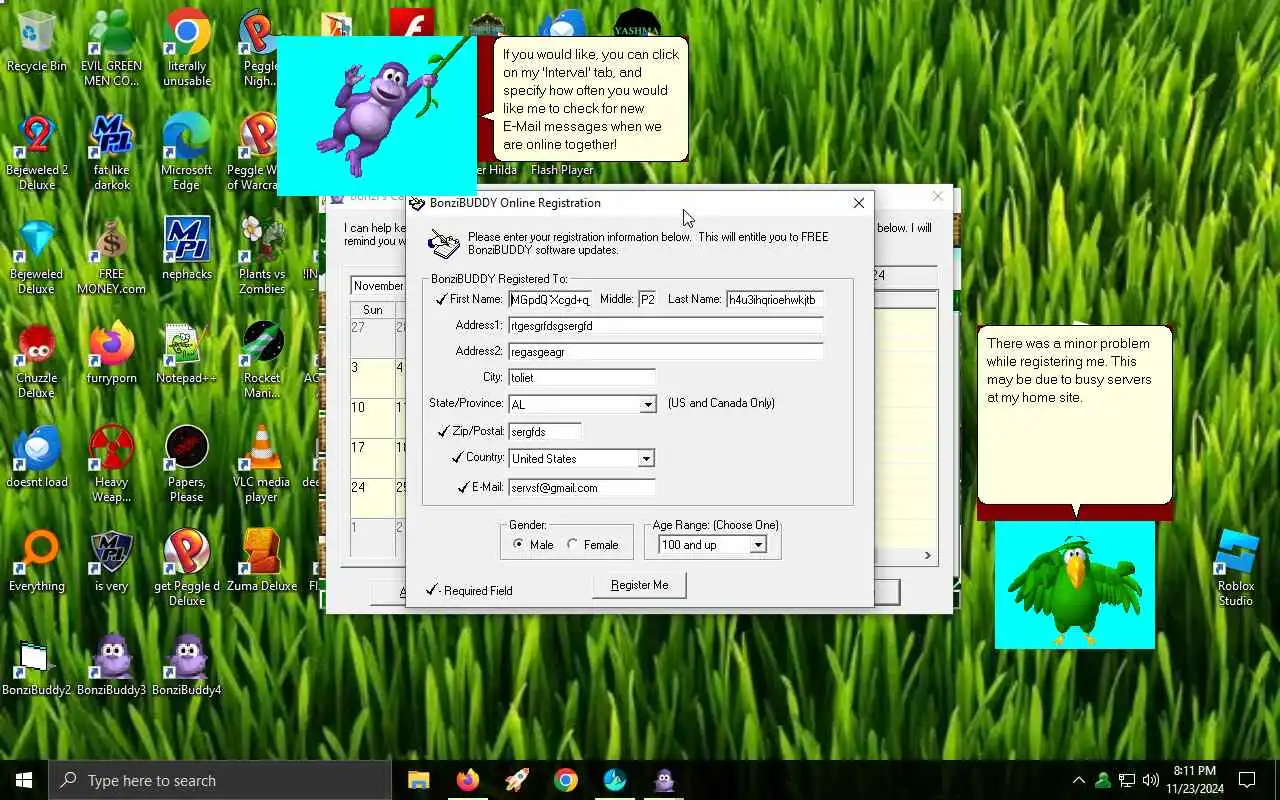This screenshot has width=1280, height=800.
Task: Open Chrome from the taskbar
Action: tap(566, 780)
